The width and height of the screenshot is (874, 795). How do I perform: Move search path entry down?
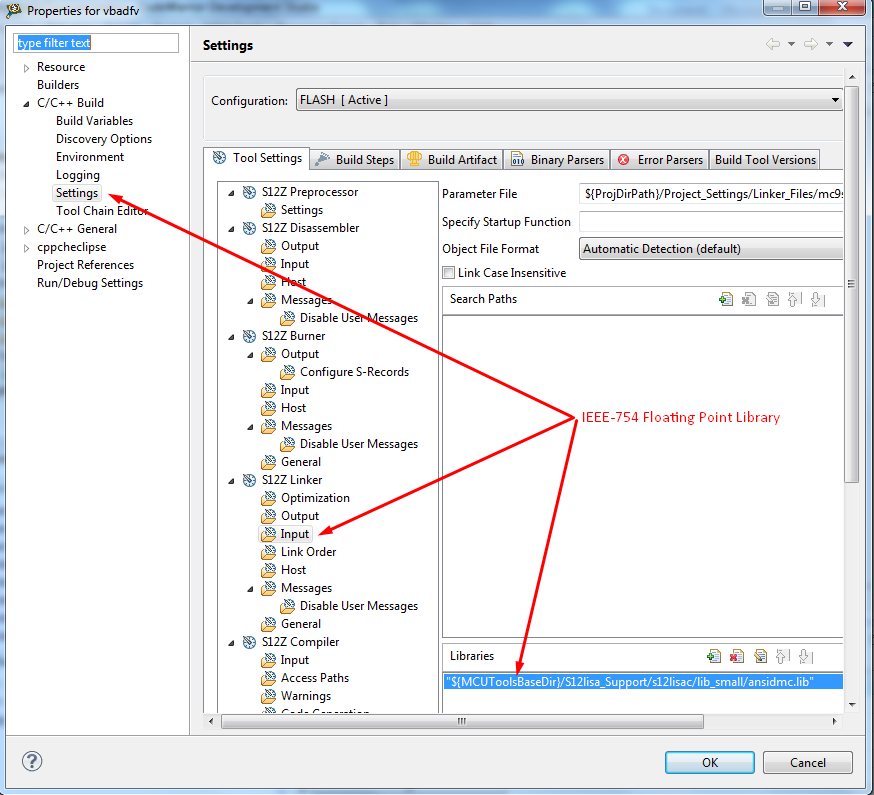coord(818,299)
